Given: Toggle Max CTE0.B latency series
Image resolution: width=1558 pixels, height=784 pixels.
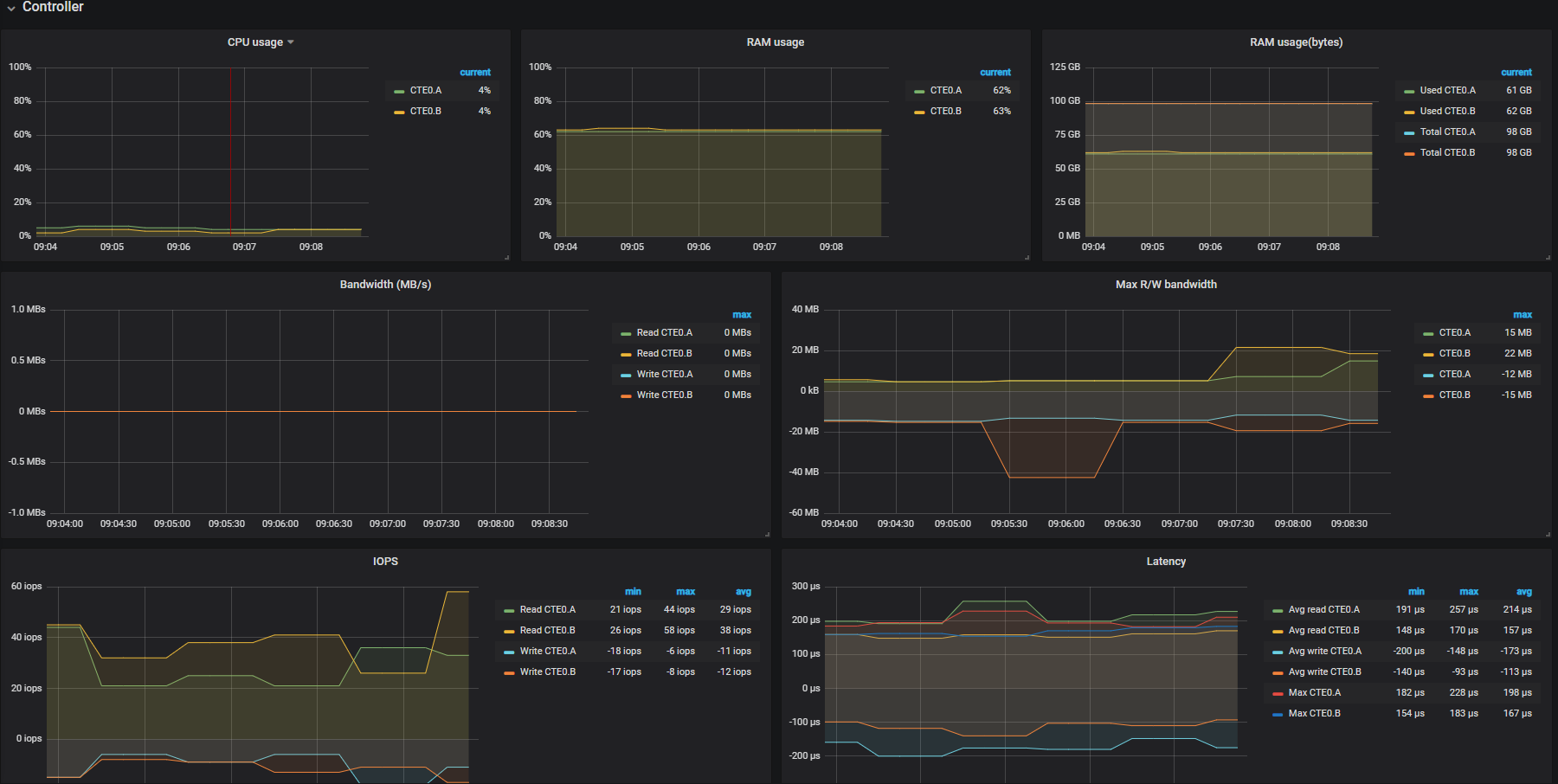Looking at the screenshot, I should coord(1315,714).
